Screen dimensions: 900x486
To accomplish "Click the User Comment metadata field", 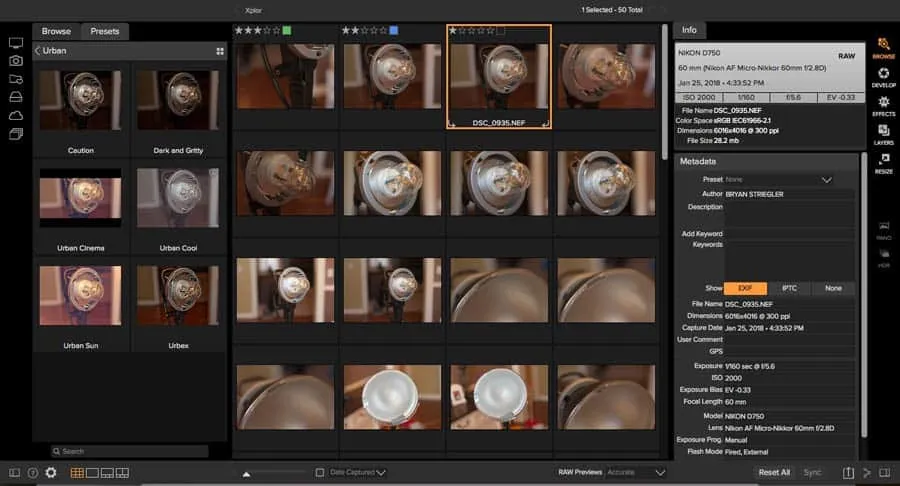I will [x=789, y=340].
